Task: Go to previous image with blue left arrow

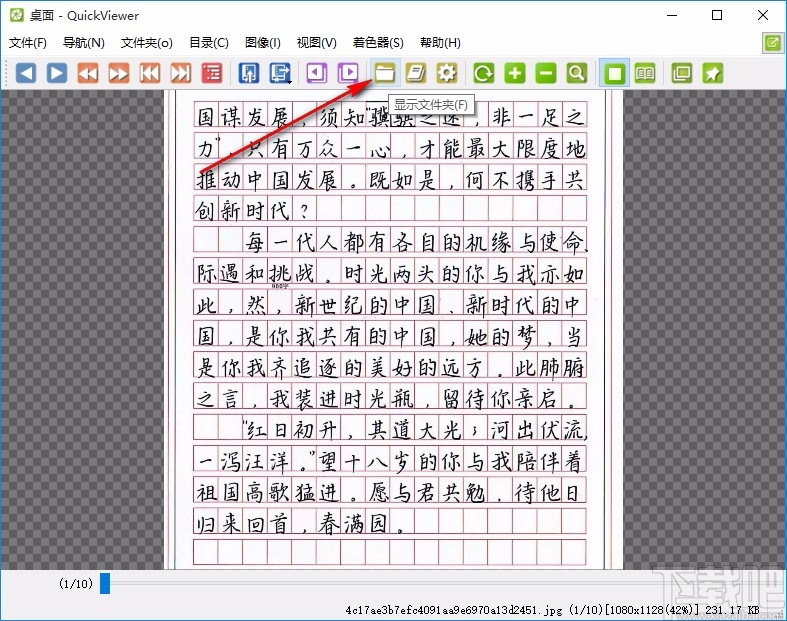Action: pyautogui.click(x=26, y=73)
